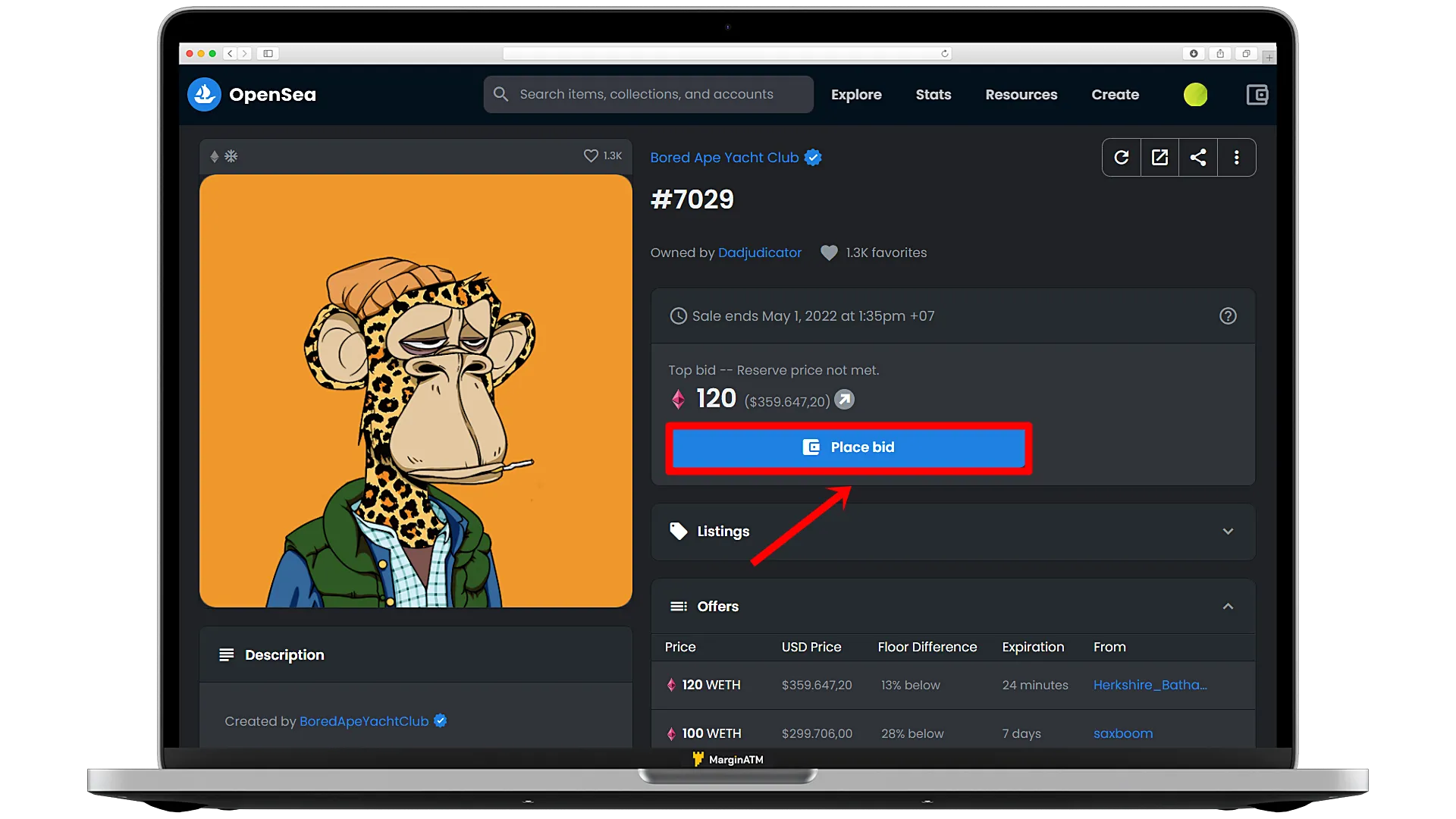Click the browser share icon
Image resolution: width=1456 pixels, height=819 pixels.
1220,54
